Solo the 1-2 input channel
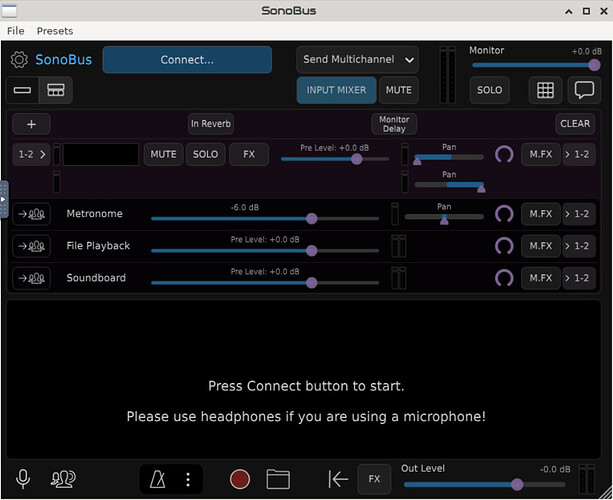Viewport: 613px width, 500px height. point(205,154)
